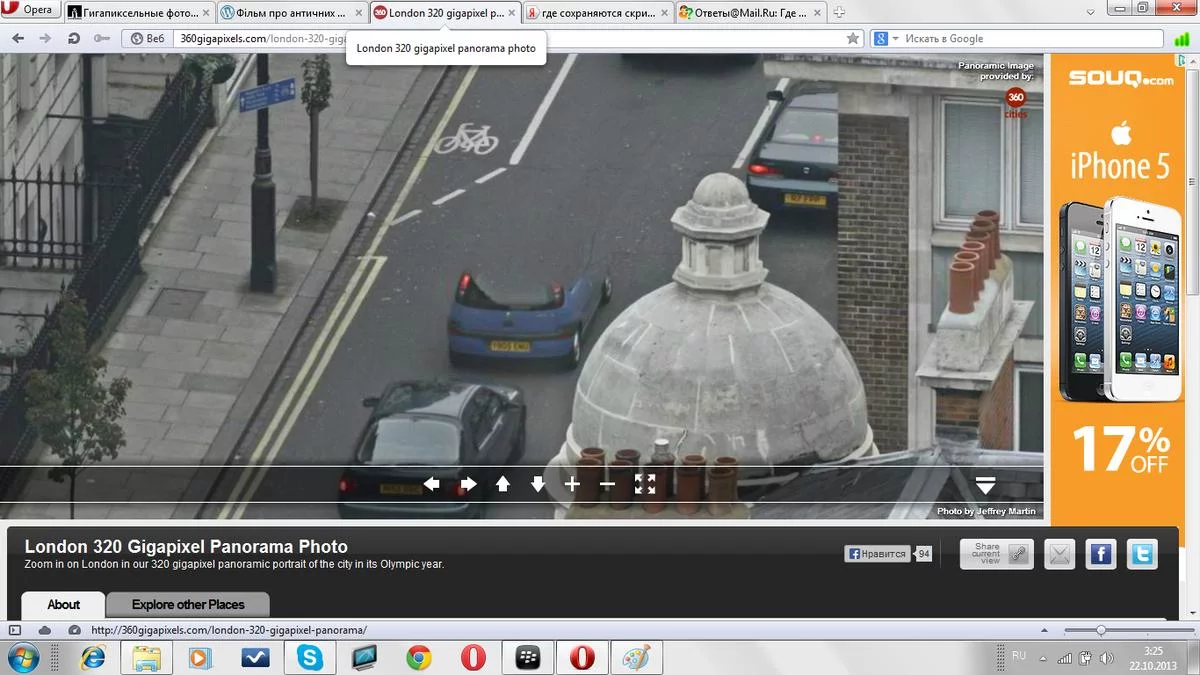
Task: Go forward to the next page
Action: pyautogui.click(x=45, y=38)
